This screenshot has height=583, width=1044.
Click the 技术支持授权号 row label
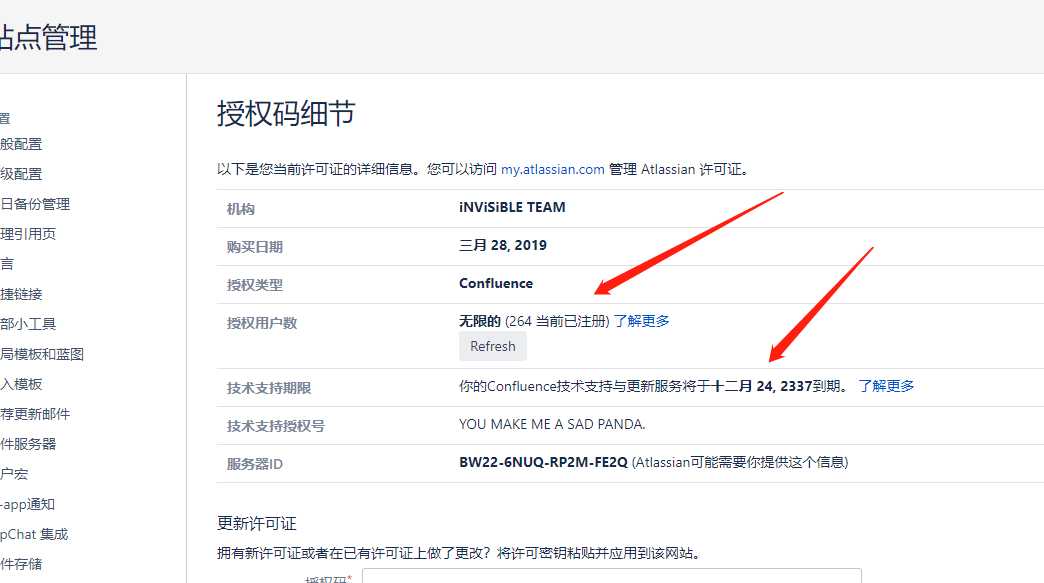276,426
